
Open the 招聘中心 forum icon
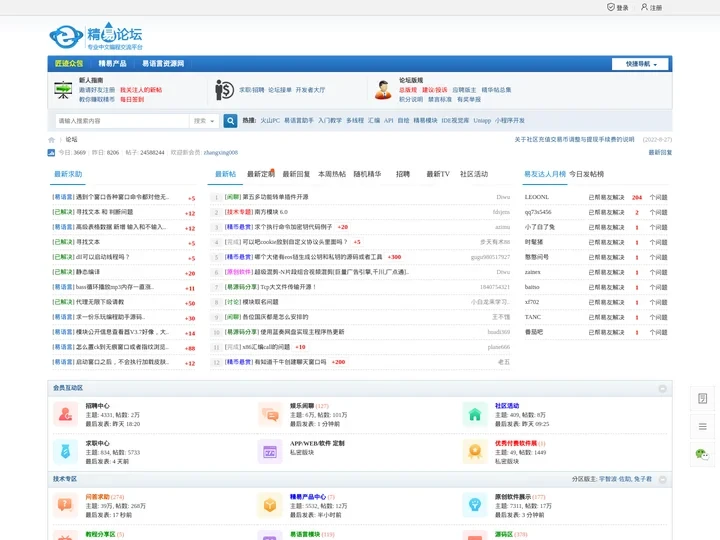tap(66, 414)
